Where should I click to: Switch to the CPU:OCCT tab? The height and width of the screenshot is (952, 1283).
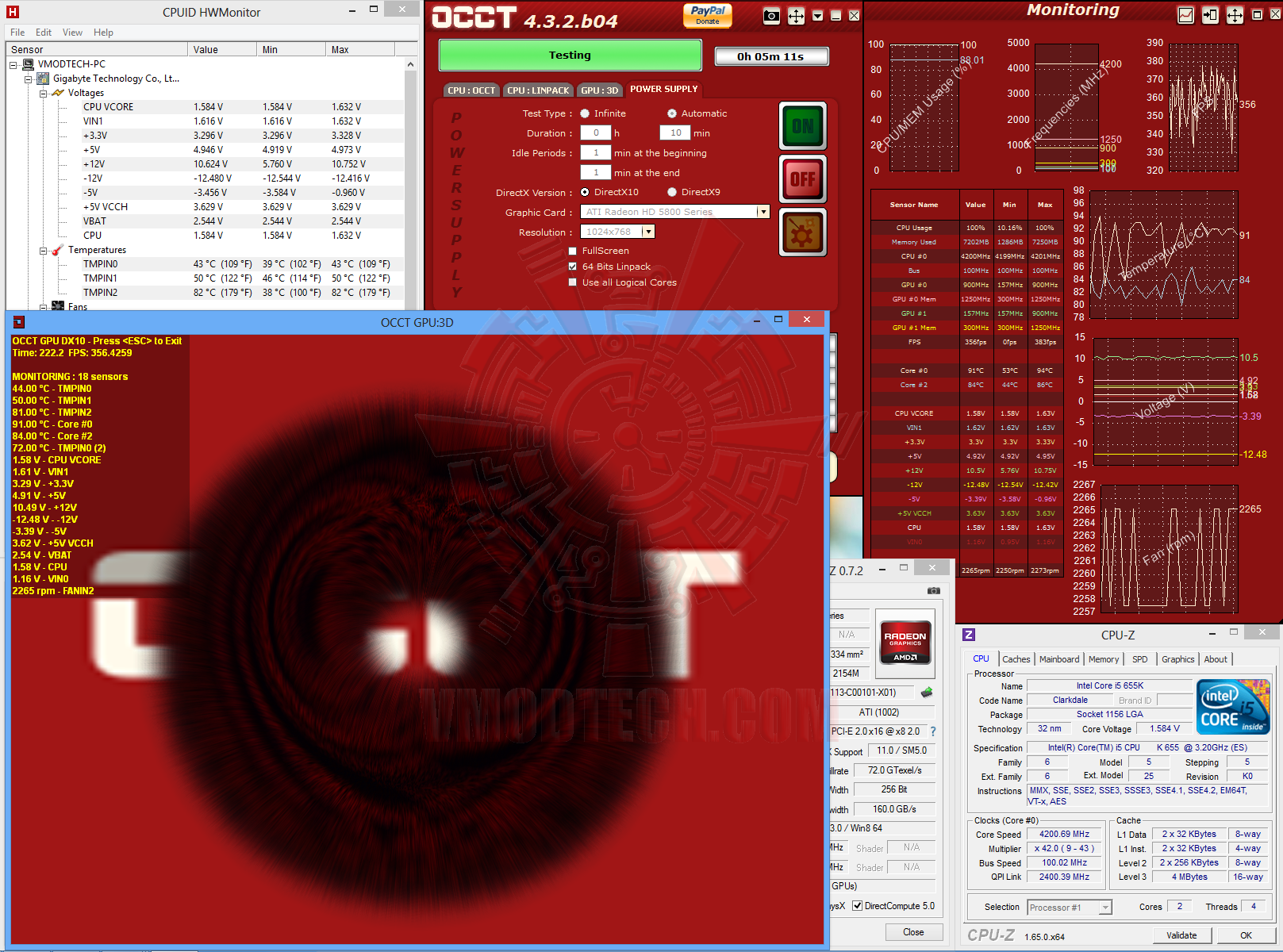pyautogui.click(x=471, y=90)
